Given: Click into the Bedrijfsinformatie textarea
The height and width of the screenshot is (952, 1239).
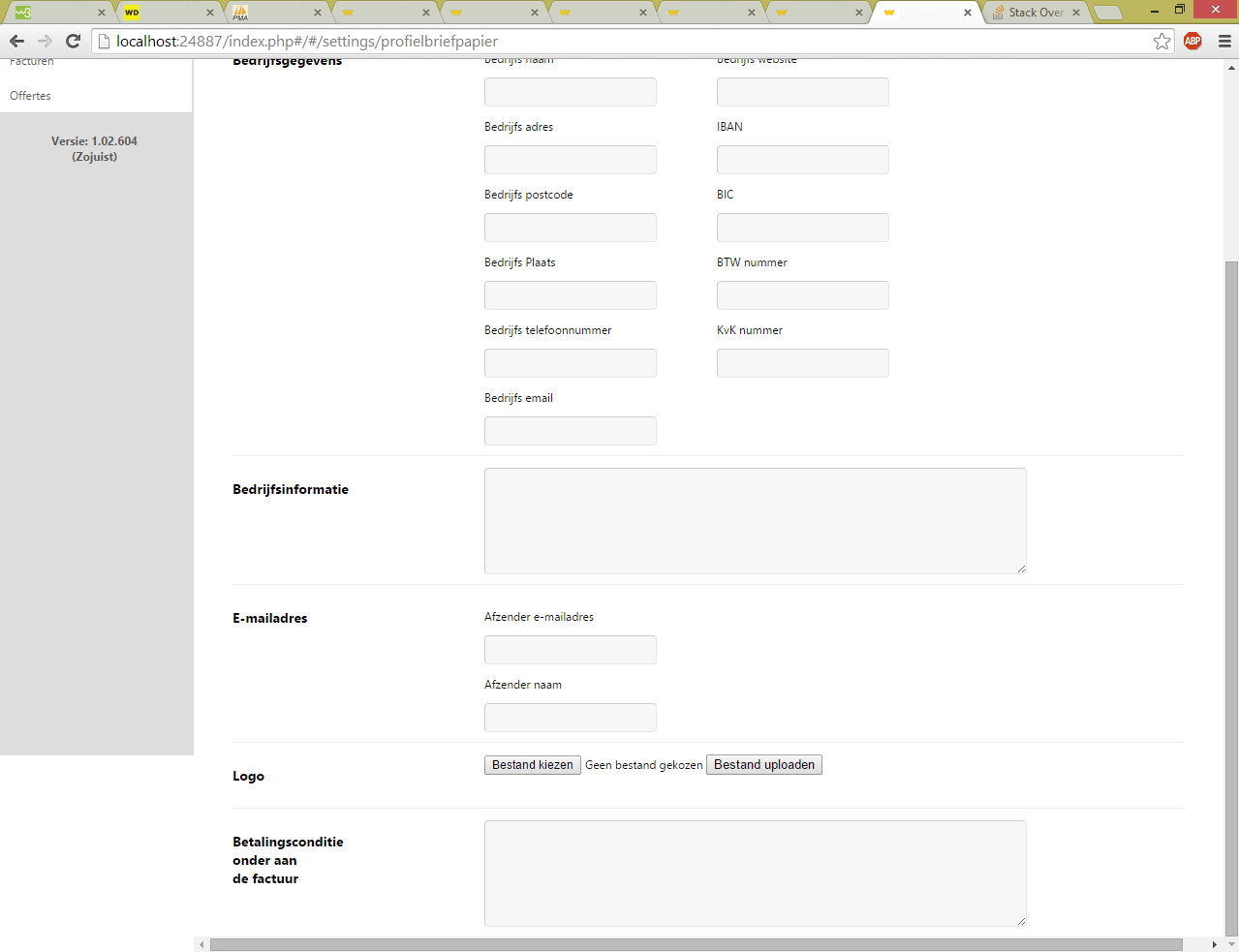Looking at the screenshot, I should [x=756, y=521].
